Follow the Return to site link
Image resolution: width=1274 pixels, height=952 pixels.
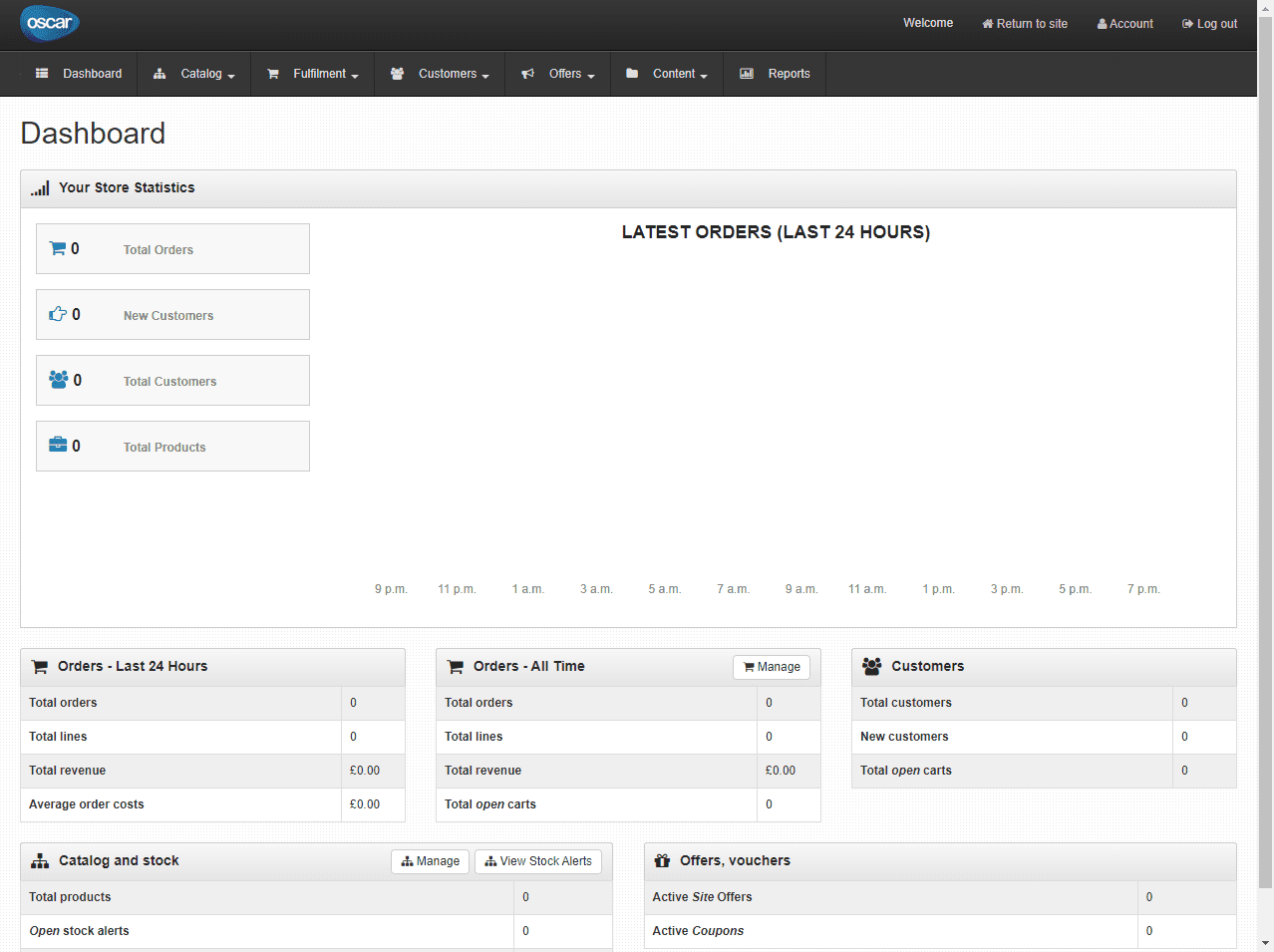click(1025, 24)
